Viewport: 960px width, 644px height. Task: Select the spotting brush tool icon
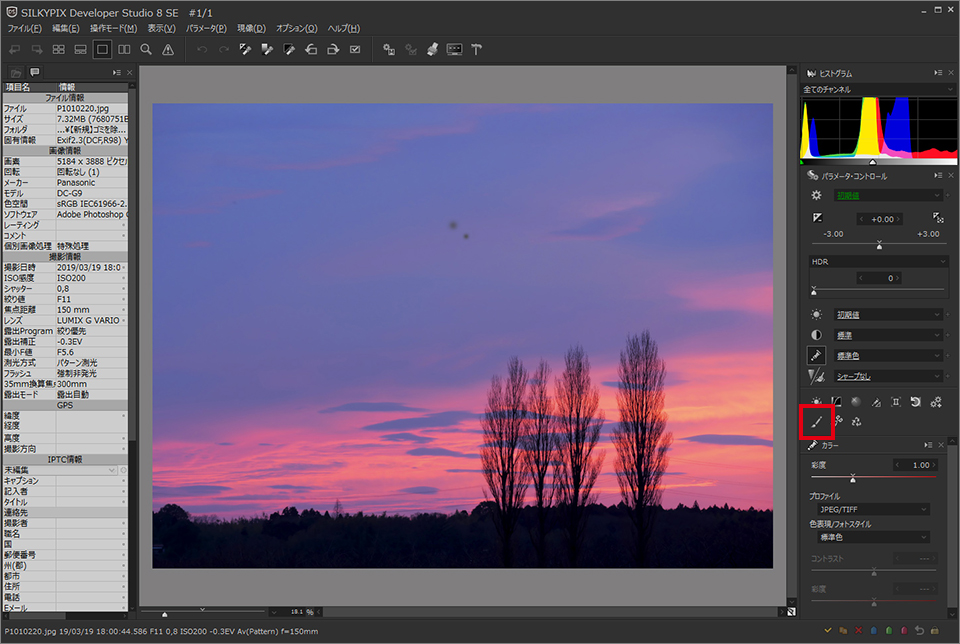(817, 422)
